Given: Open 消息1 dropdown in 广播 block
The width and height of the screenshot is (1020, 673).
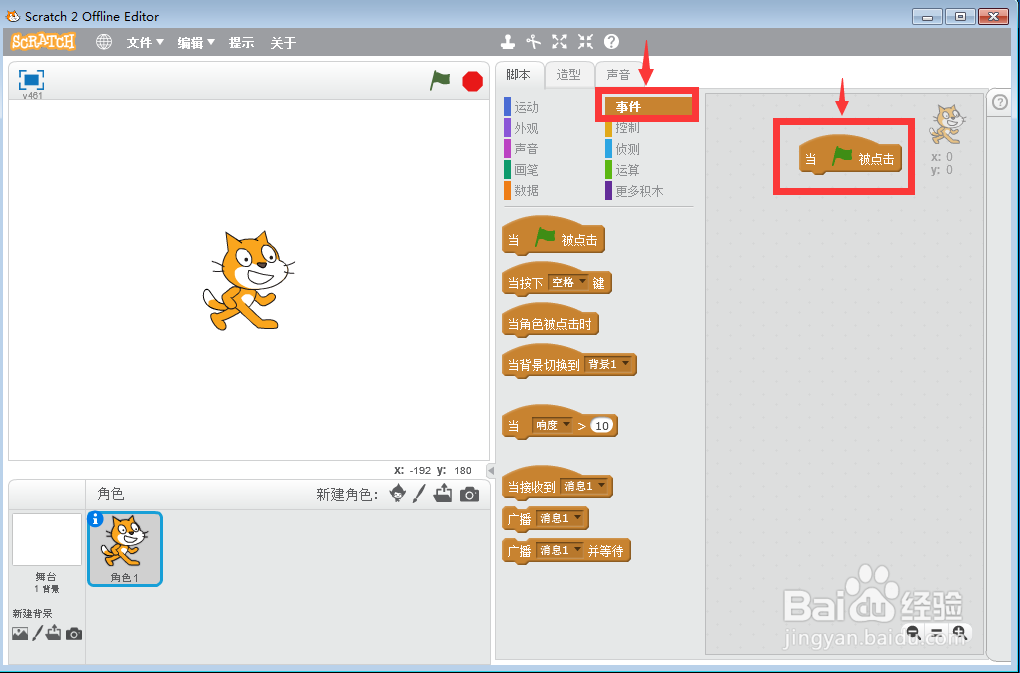Looking at the screenshot, I should click(x=561, y=518).
